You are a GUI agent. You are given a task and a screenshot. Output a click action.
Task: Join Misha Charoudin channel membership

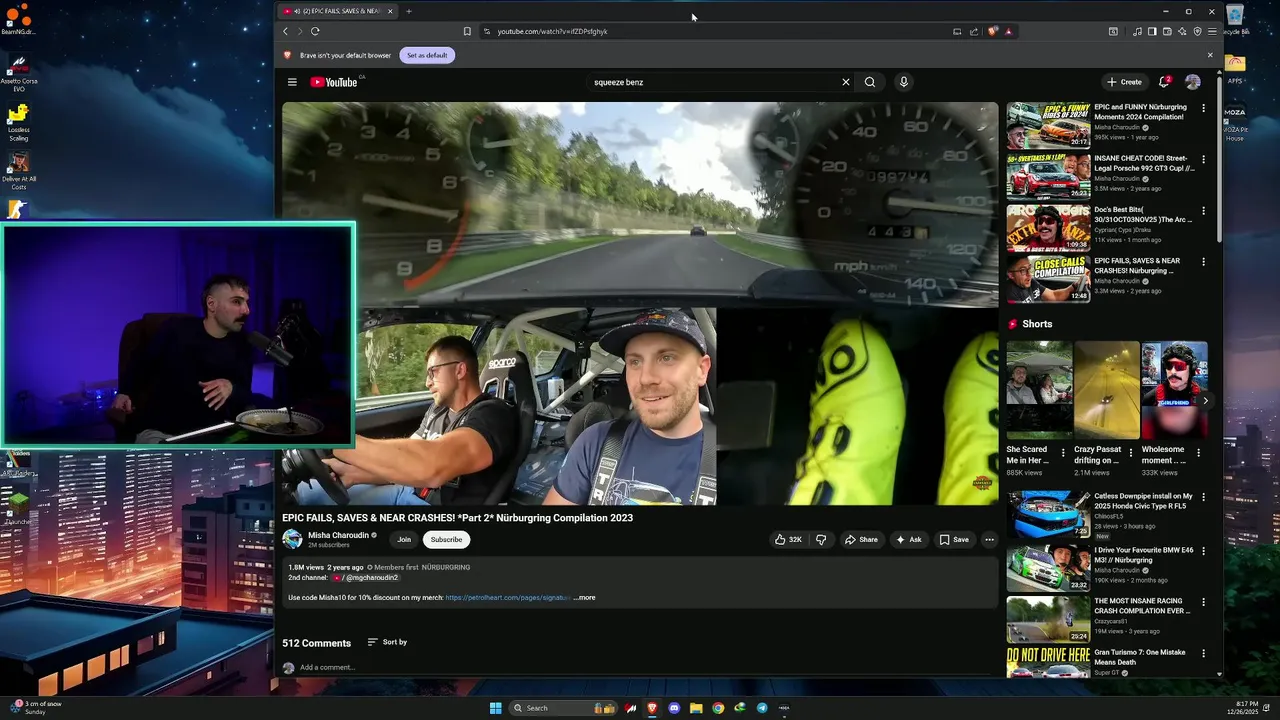point(404,539)
